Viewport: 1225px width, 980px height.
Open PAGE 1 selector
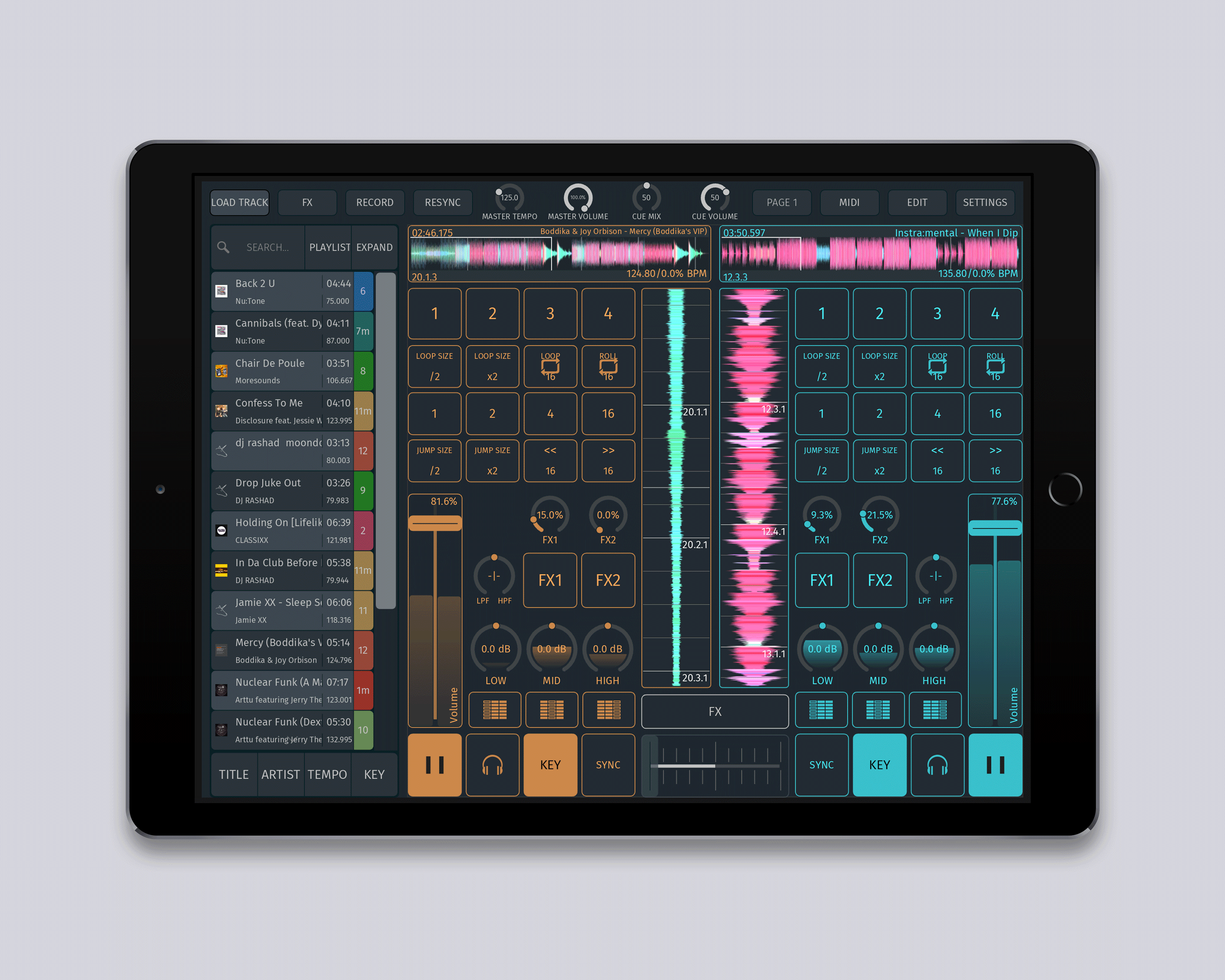[782, 202]
